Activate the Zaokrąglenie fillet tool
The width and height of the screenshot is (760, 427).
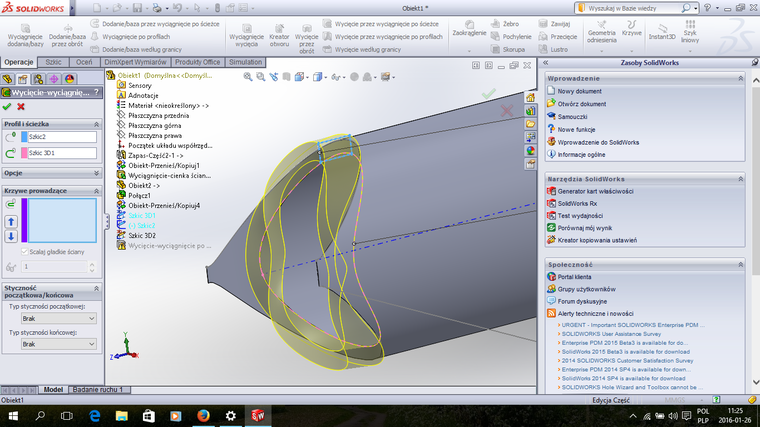(x=469, y=29)
